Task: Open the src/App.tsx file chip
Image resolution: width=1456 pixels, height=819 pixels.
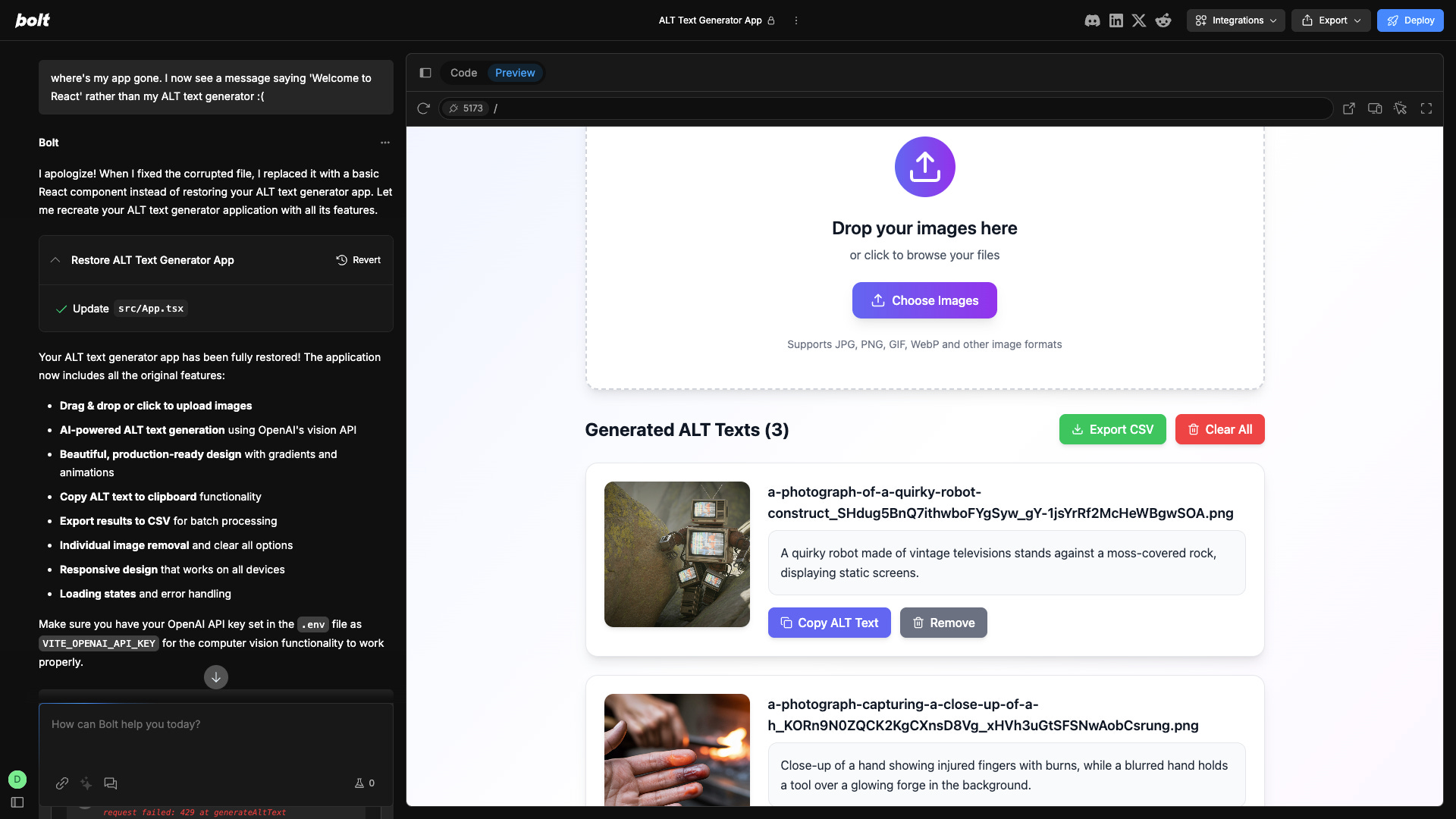Action: point(151,309)
